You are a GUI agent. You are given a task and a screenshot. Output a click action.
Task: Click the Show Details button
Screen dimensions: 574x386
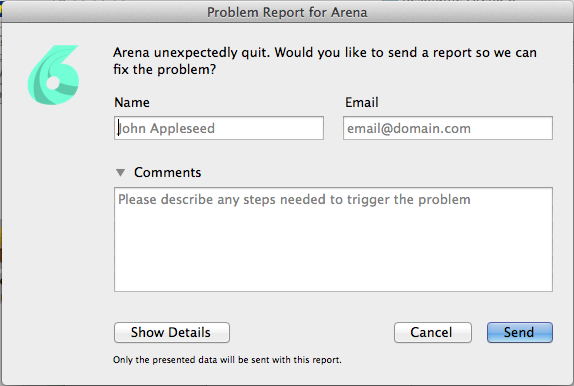pos(172,333)
